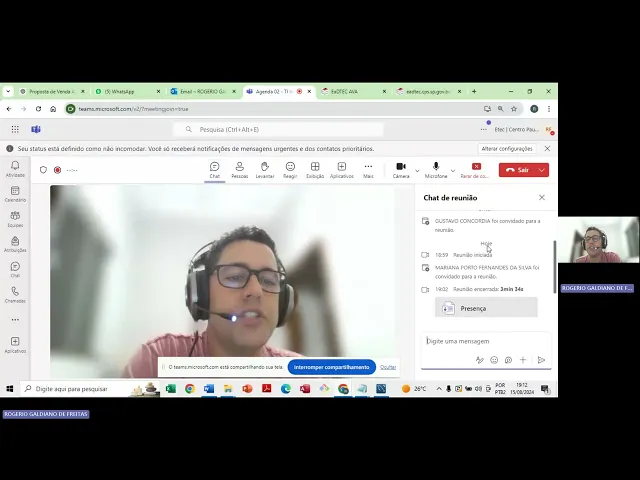640x480 pixels.
Task: Click the Teams logo icon
Action: point(36,129)
